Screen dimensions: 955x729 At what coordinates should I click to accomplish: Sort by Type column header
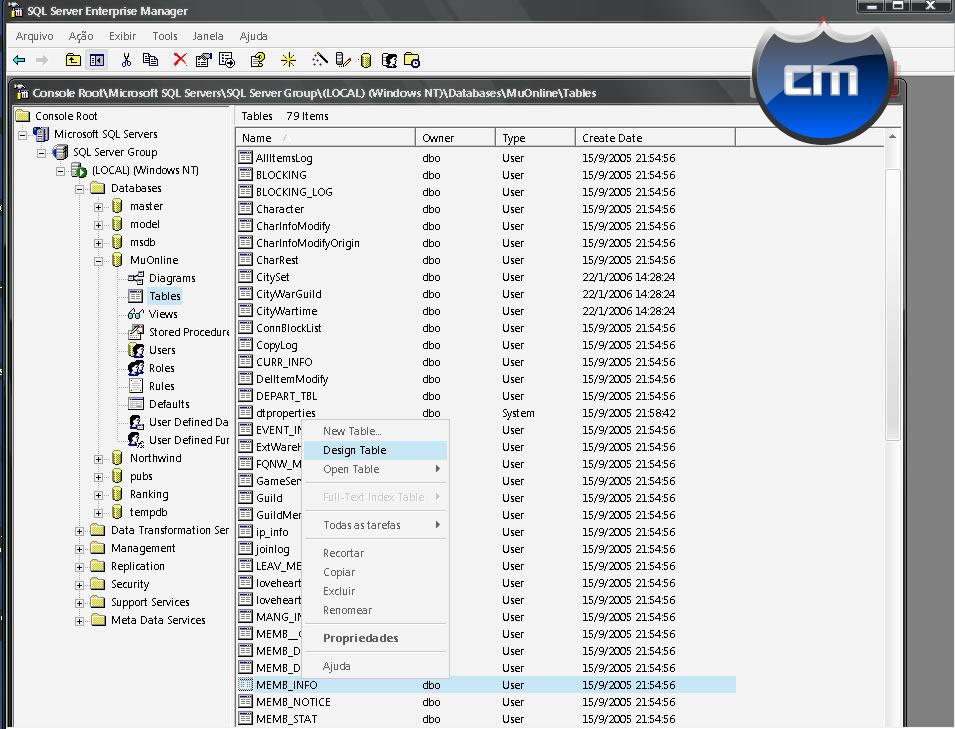535,138
